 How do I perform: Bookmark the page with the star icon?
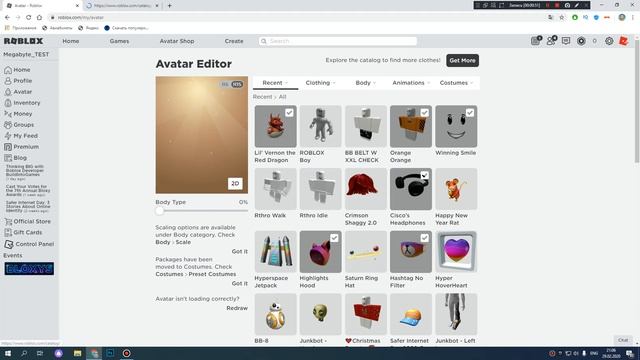[562, 18]
